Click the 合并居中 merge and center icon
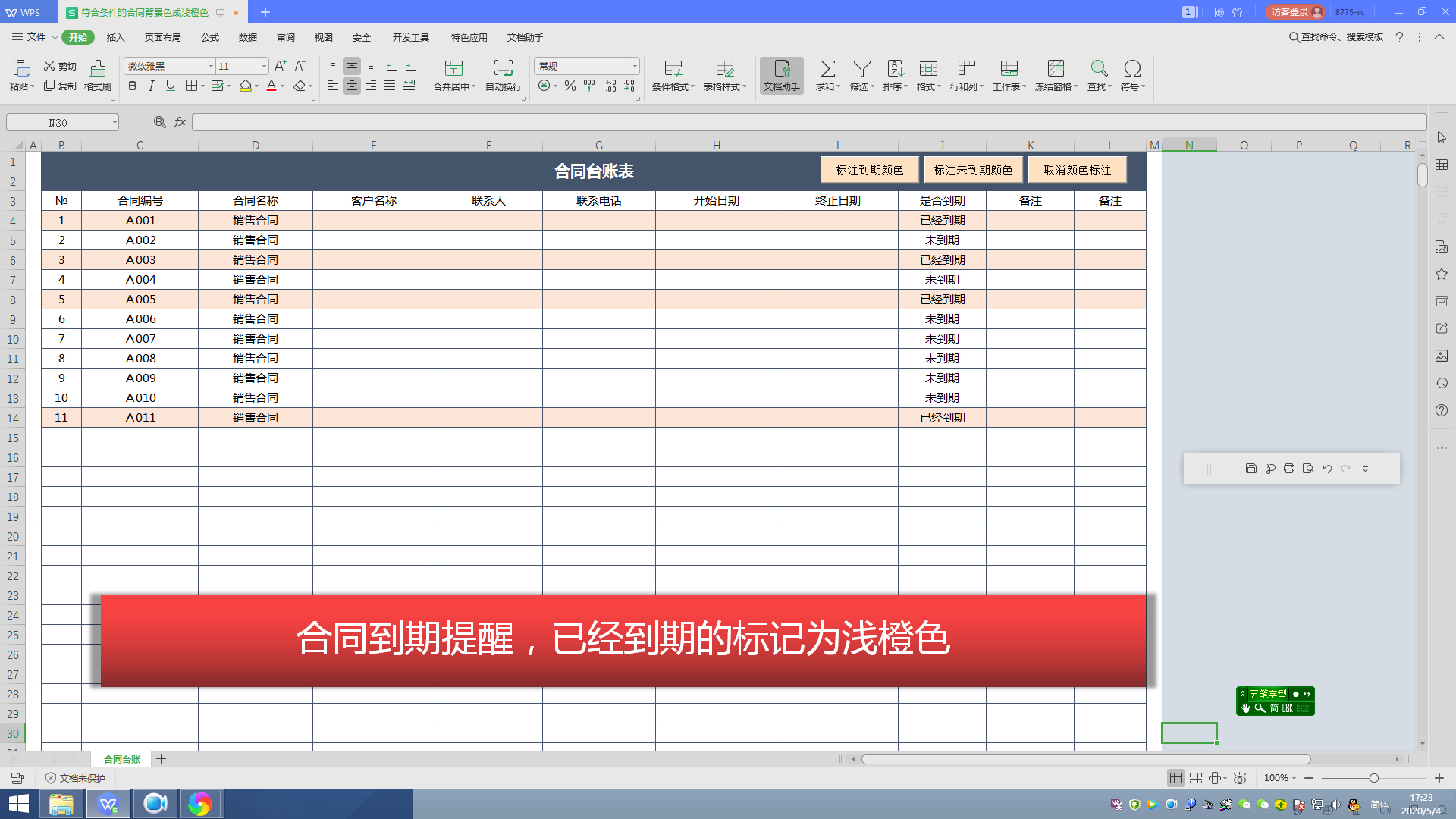The width and height of the screenshot is (1456, 819). pyautogui.click(x=453, y=69)
